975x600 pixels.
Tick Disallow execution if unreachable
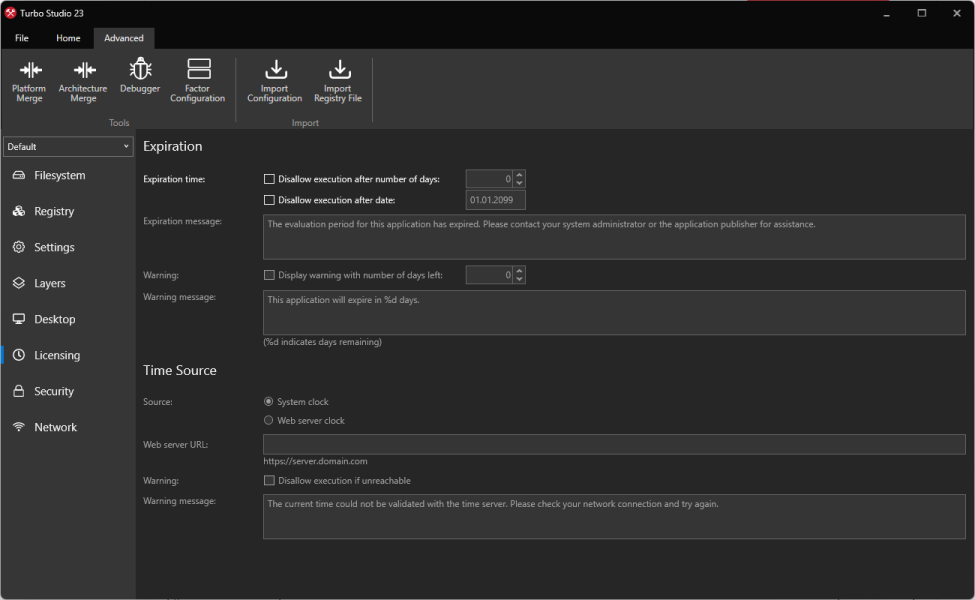click(269, 481)
